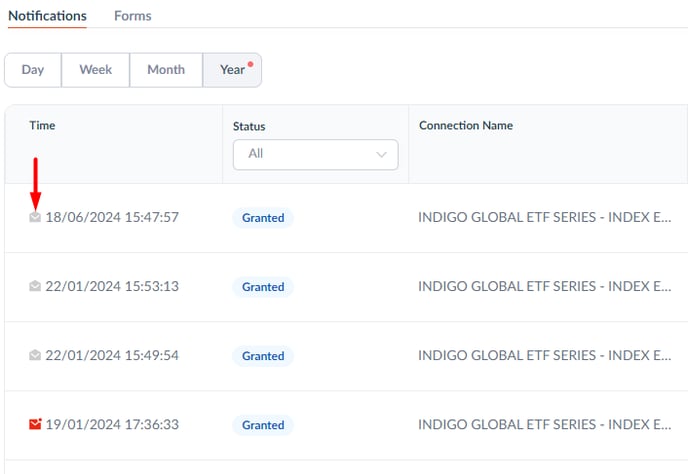Click the Granted badge for 19/01/2024 notification

pos(263,425)
